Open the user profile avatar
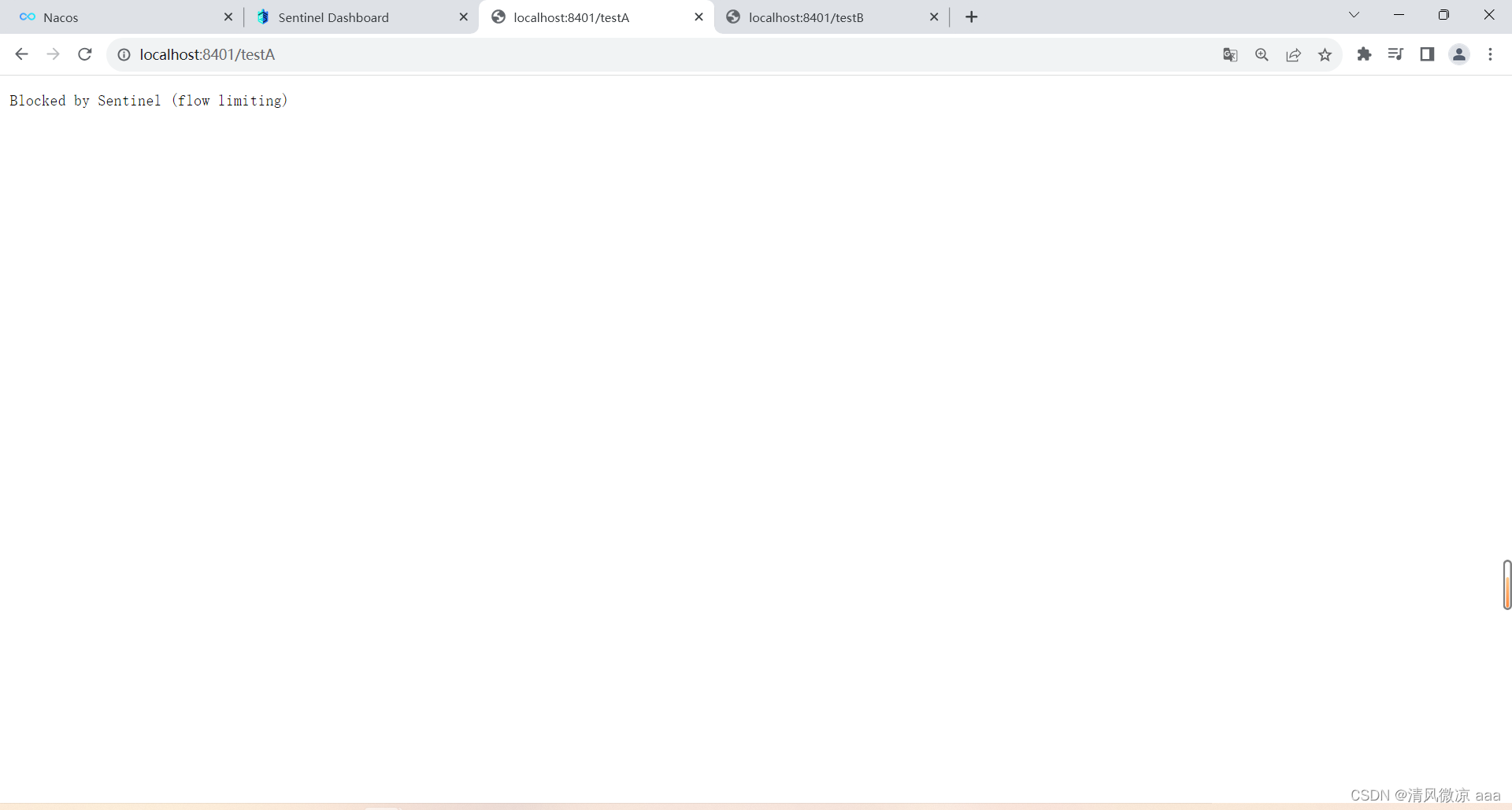 pos(1459,54)
